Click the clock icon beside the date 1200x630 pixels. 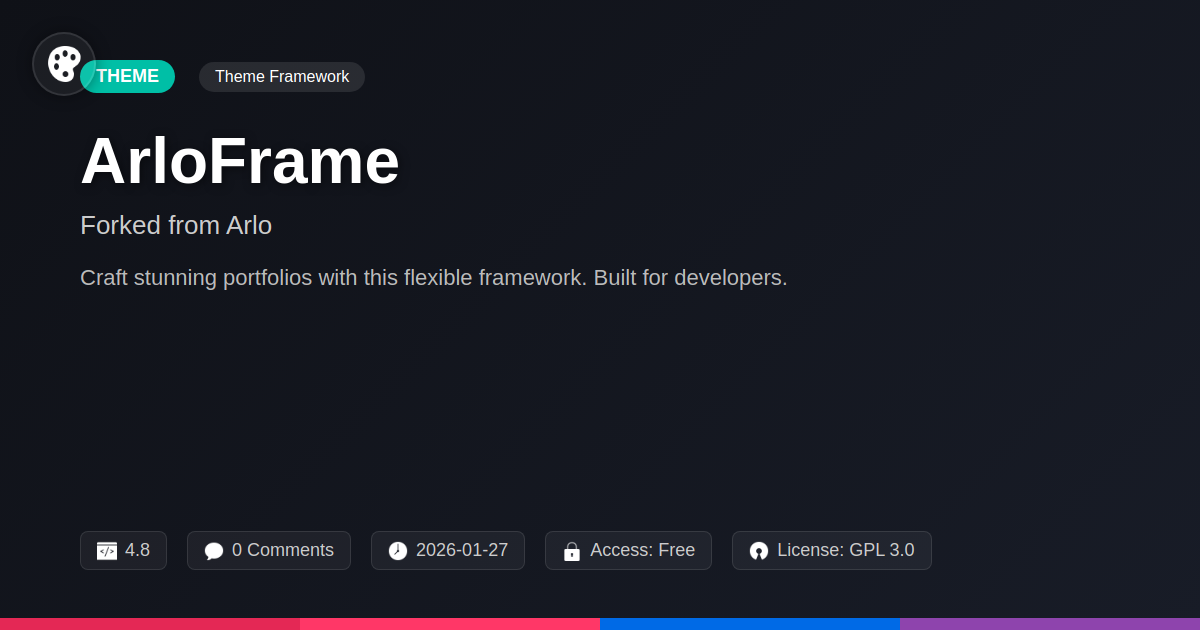click(x=398, y=551)
